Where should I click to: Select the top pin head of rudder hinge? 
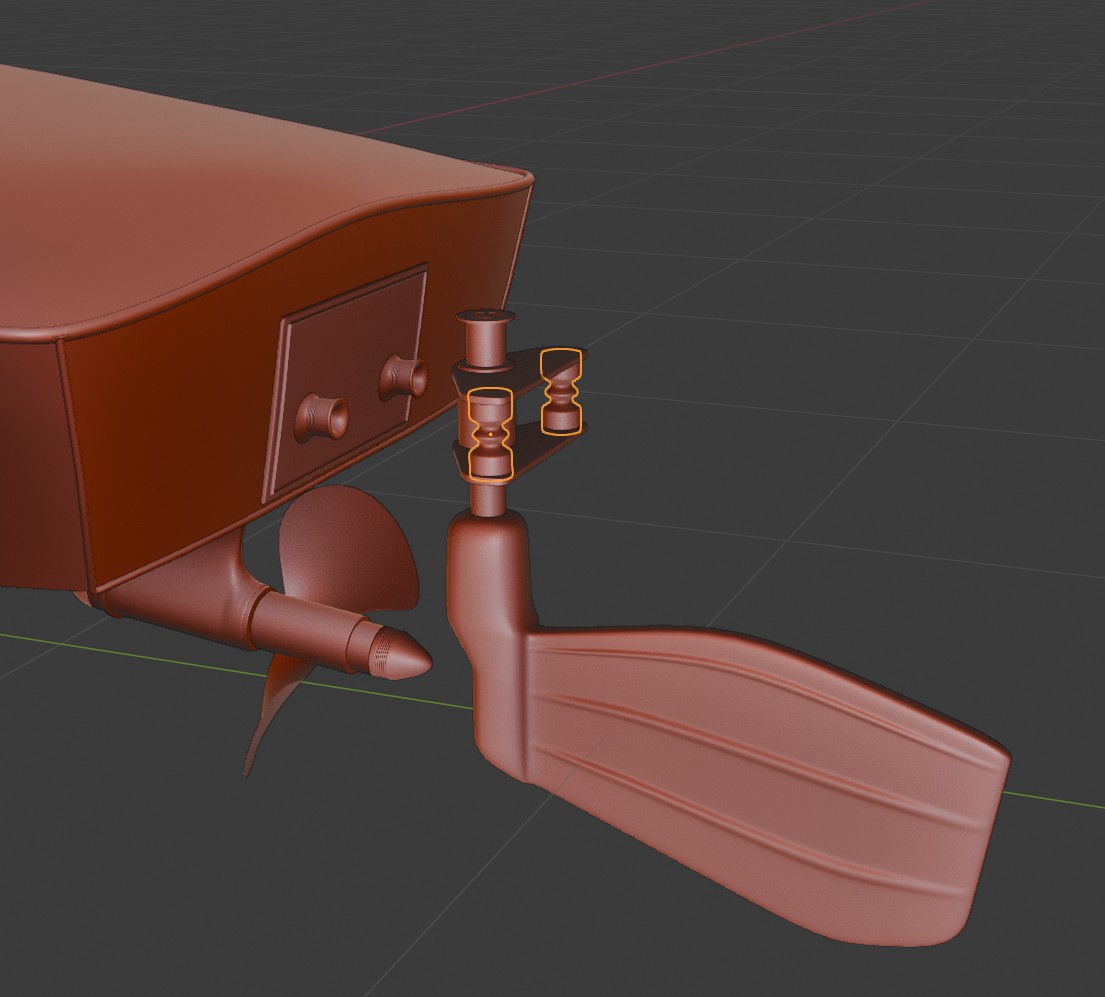pos(486,318)
